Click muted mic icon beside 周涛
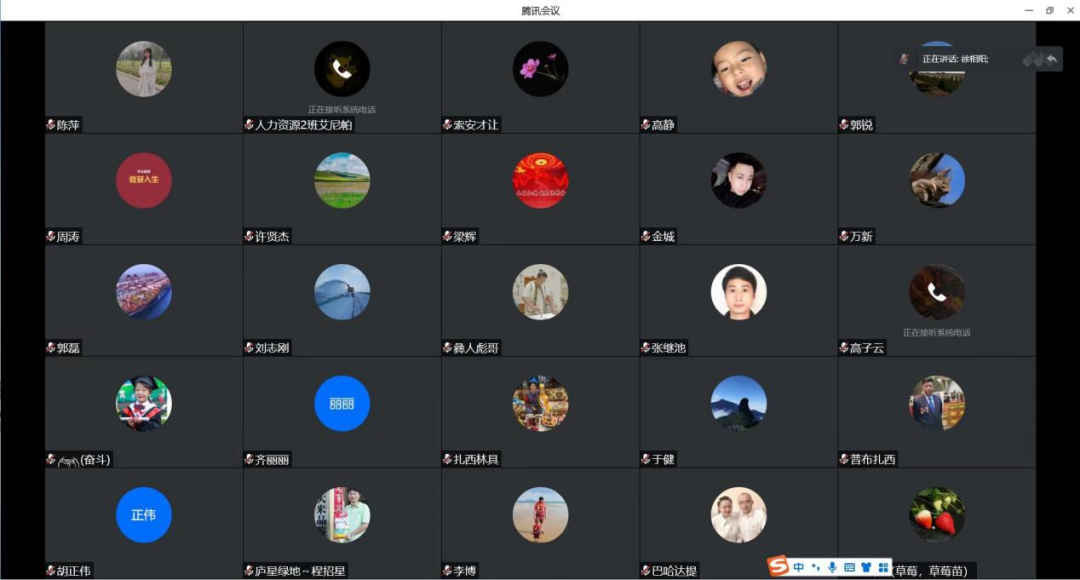The width and height of the screenshot is (1080, 580). 50,236
